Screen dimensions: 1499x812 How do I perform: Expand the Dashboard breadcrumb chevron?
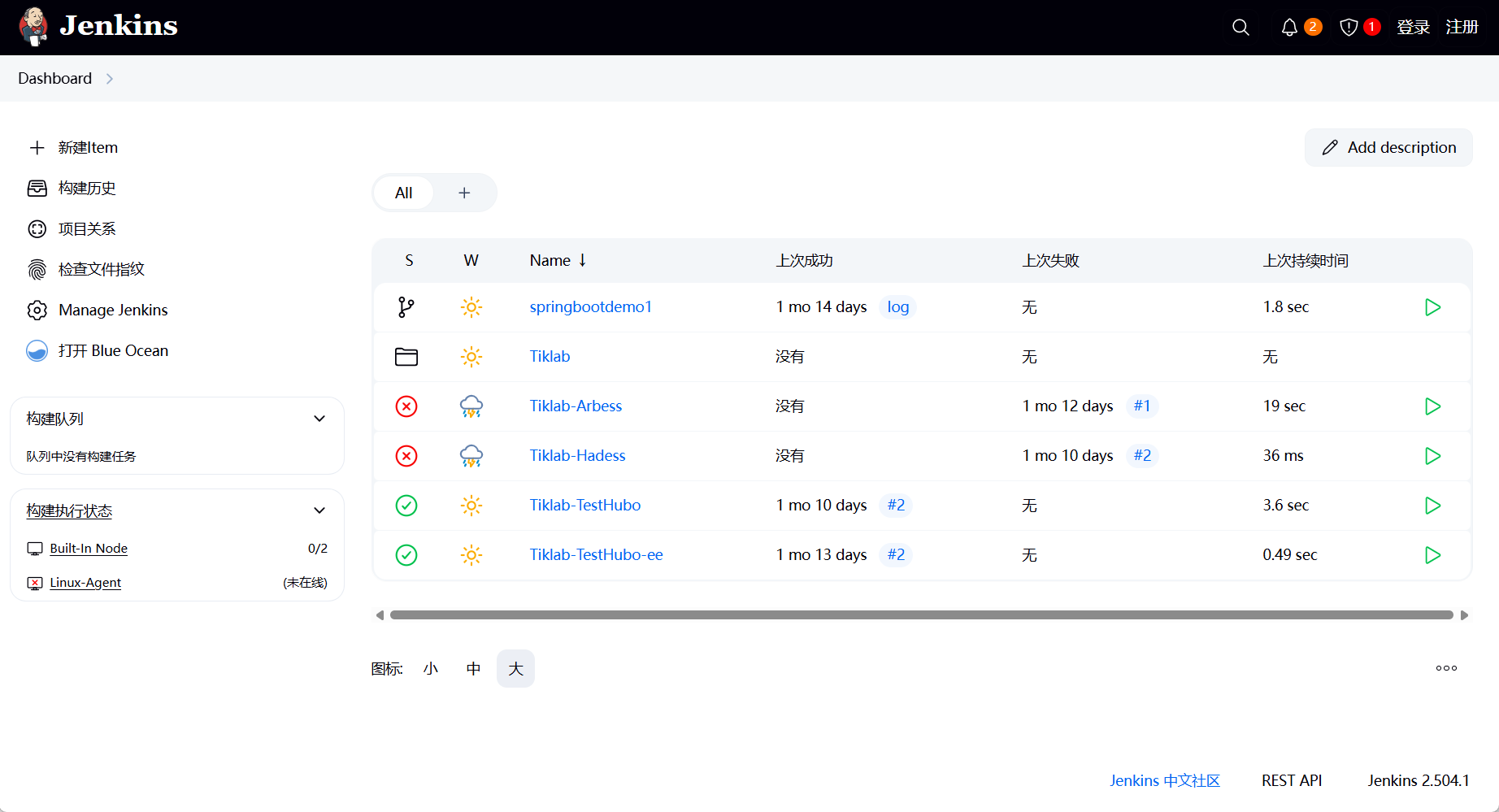[x=110, y=79]
